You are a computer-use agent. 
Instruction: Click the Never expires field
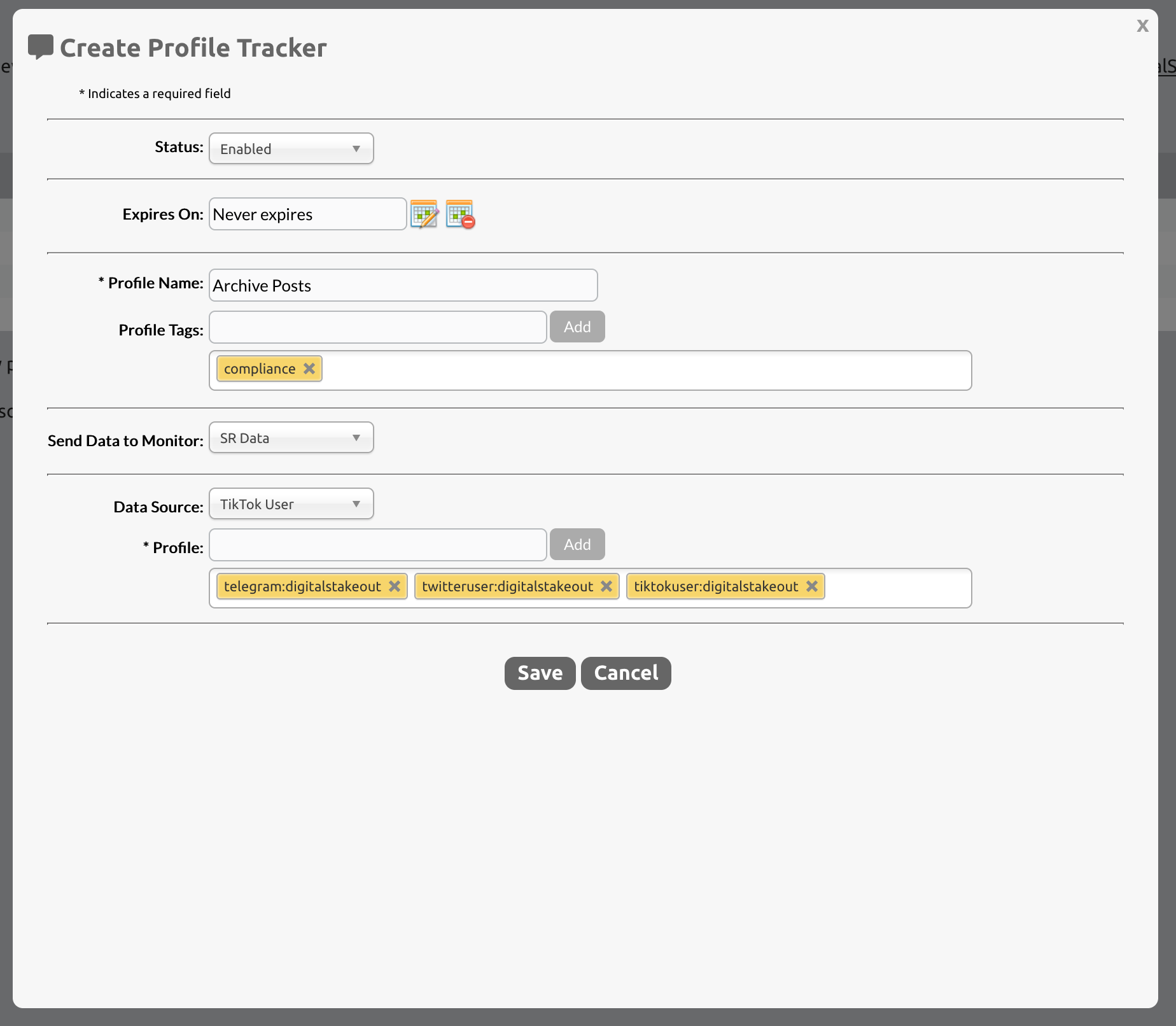[307, 214]
